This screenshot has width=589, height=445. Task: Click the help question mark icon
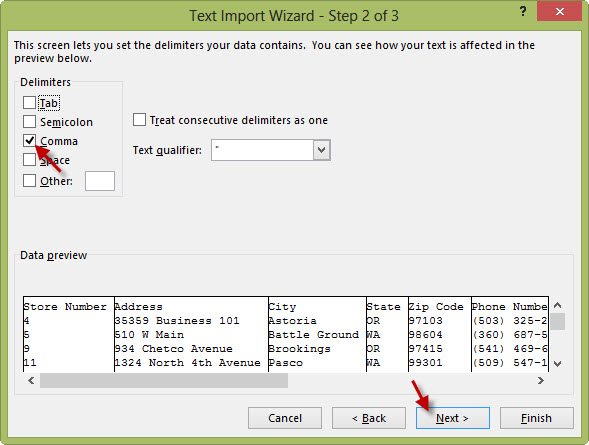point(523,11)
